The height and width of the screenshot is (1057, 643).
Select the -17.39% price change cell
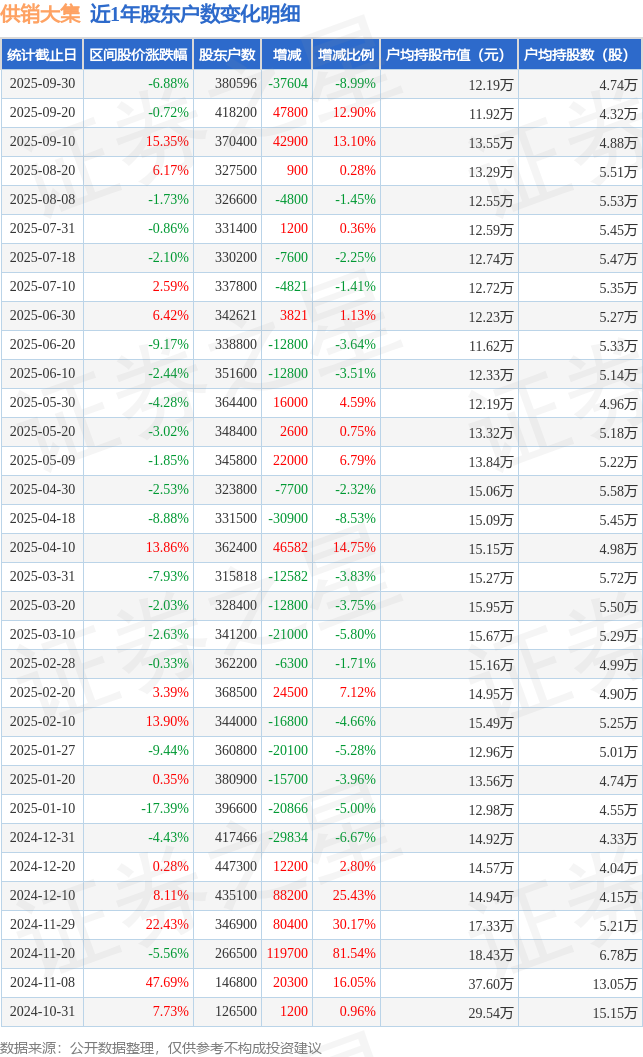(164, 809)
